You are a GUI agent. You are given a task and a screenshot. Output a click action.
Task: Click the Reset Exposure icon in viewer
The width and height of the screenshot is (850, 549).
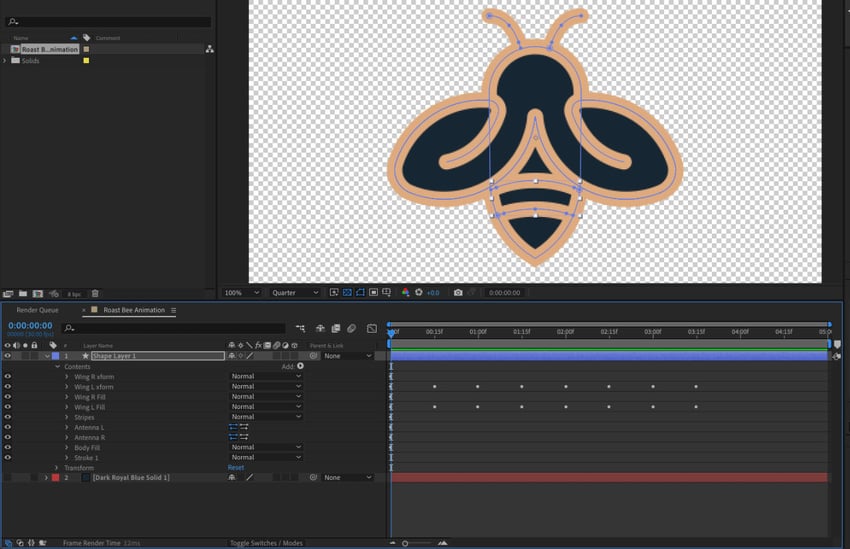coord(418,293)
